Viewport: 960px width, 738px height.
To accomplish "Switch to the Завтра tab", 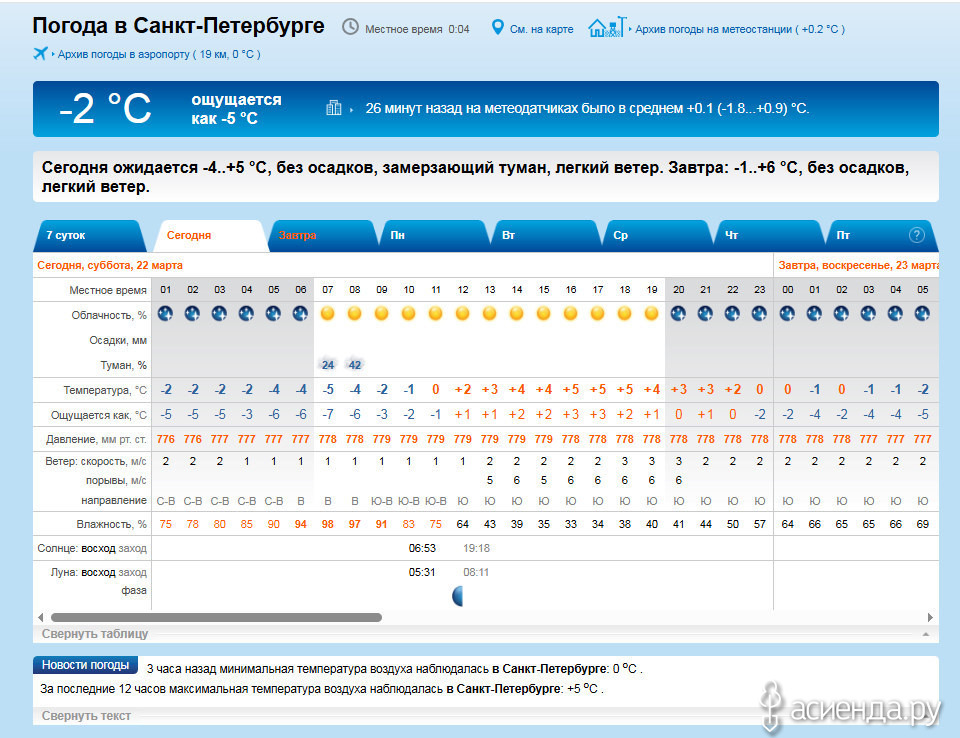I will coord(321,236).
